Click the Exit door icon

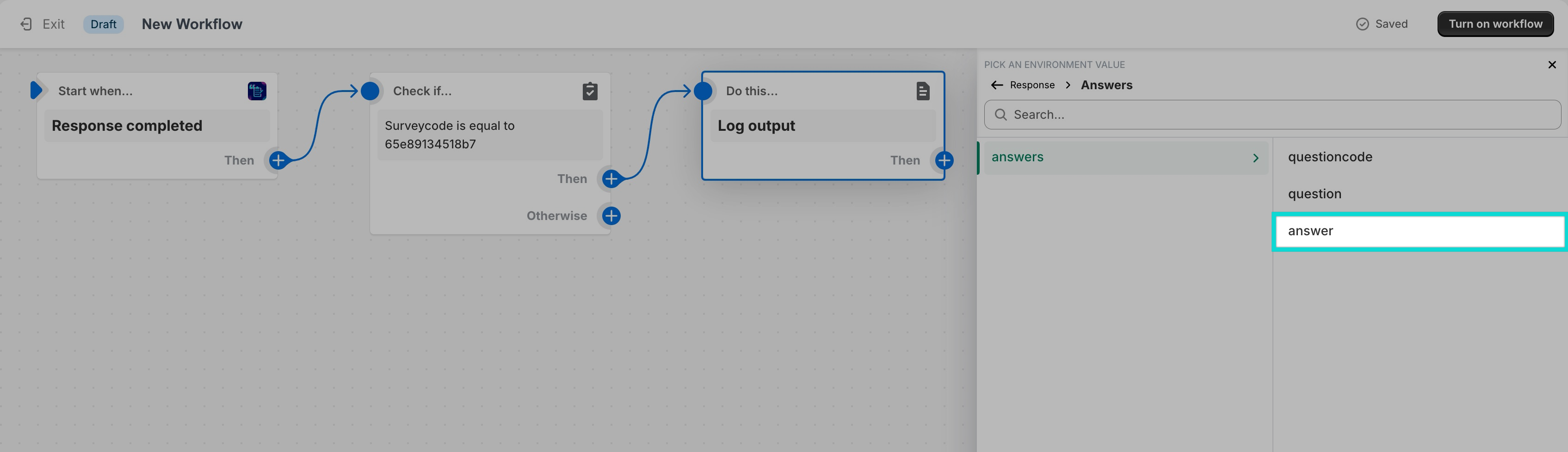pos(26,24)
